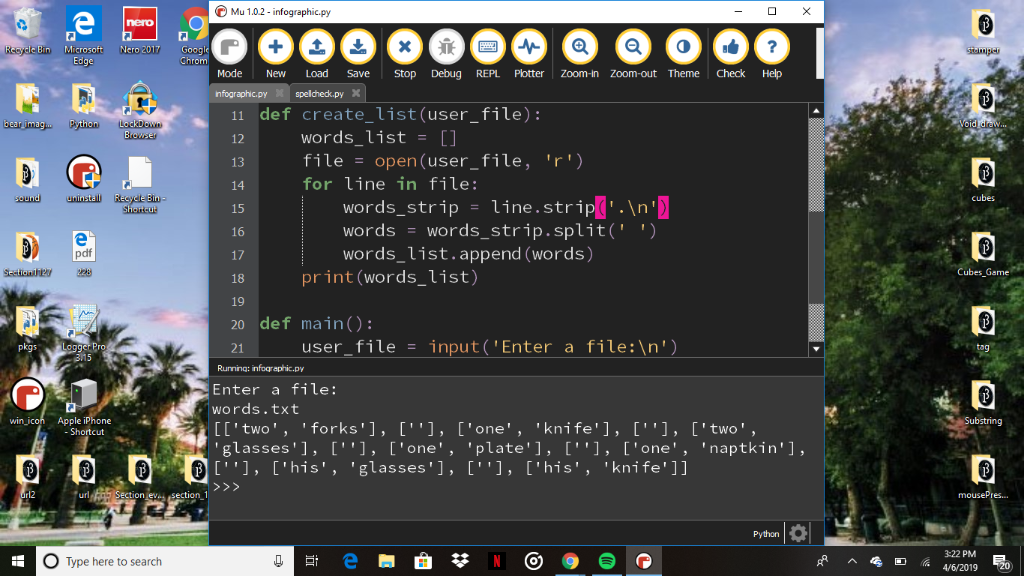Open Spotify from the taskbar
This screenshot has height=576, width=1024.
pyautogui.click(x=607, y=561)
